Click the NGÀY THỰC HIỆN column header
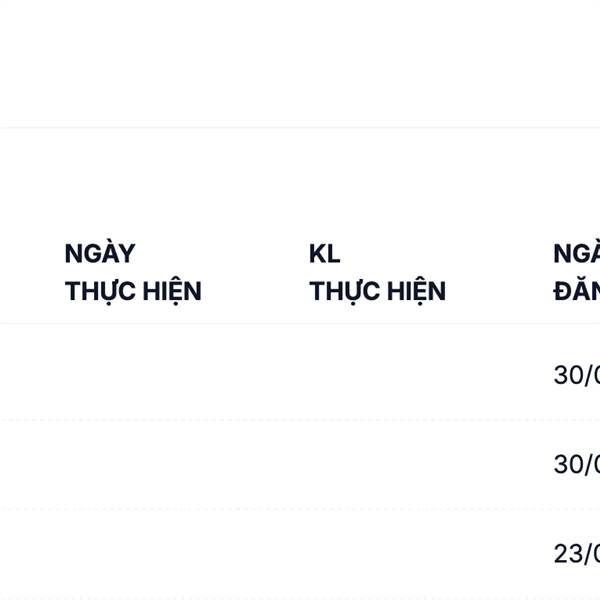Viewport: 600px width, 600px height. coord(133,272)
